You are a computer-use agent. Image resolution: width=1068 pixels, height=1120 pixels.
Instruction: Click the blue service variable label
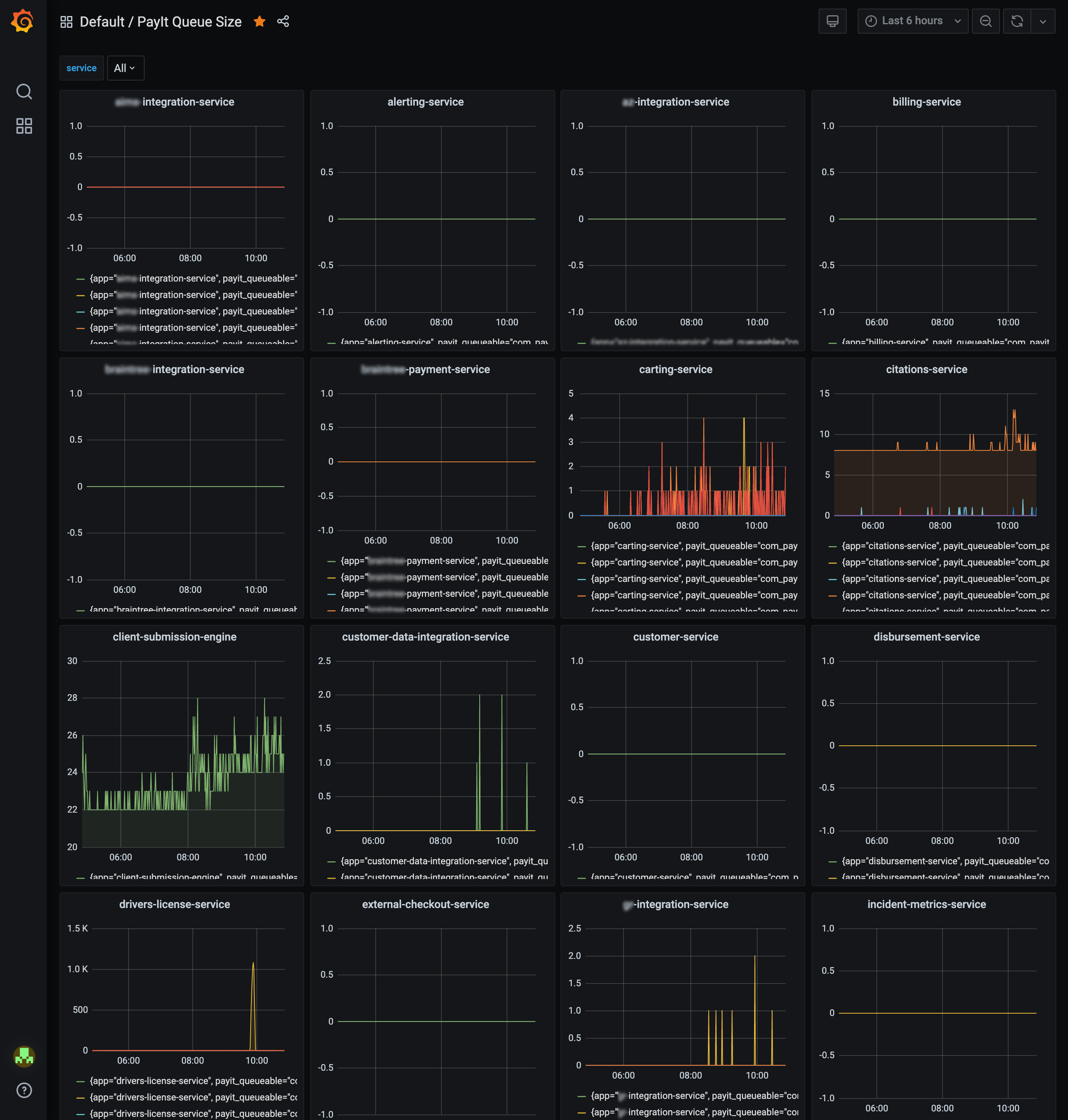pyautogui.click(x=81, y=68)
